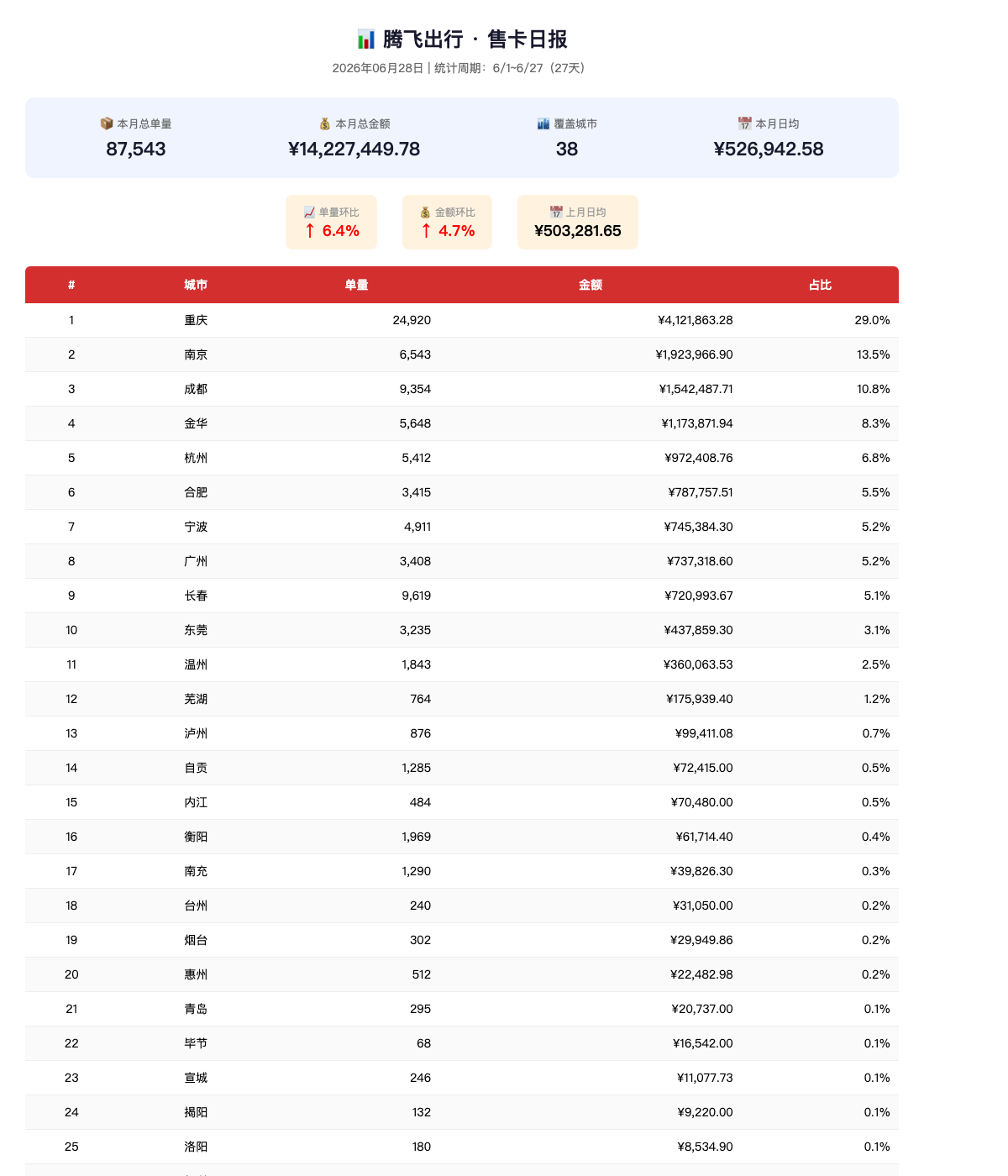Click the cityscape icon next to 覆盖城市
This screenshot has width=1008, height=1176.
543,123
